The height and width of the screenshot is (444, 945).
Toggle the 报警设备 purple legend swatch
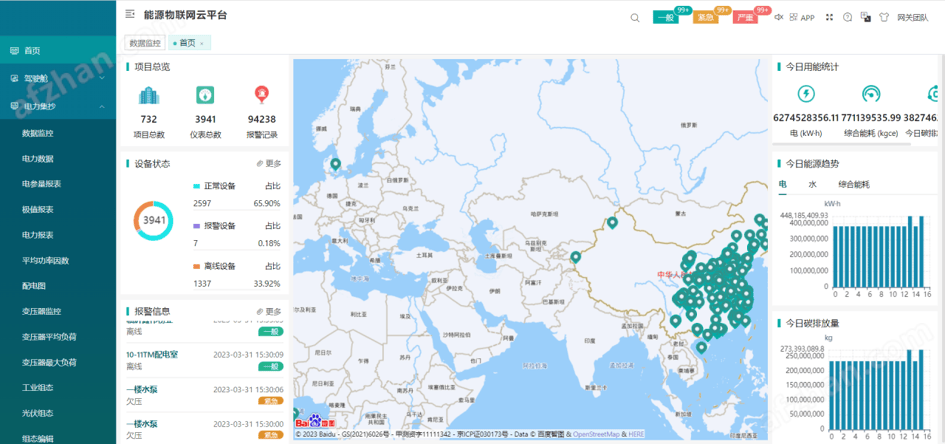(x=196, y=226)
